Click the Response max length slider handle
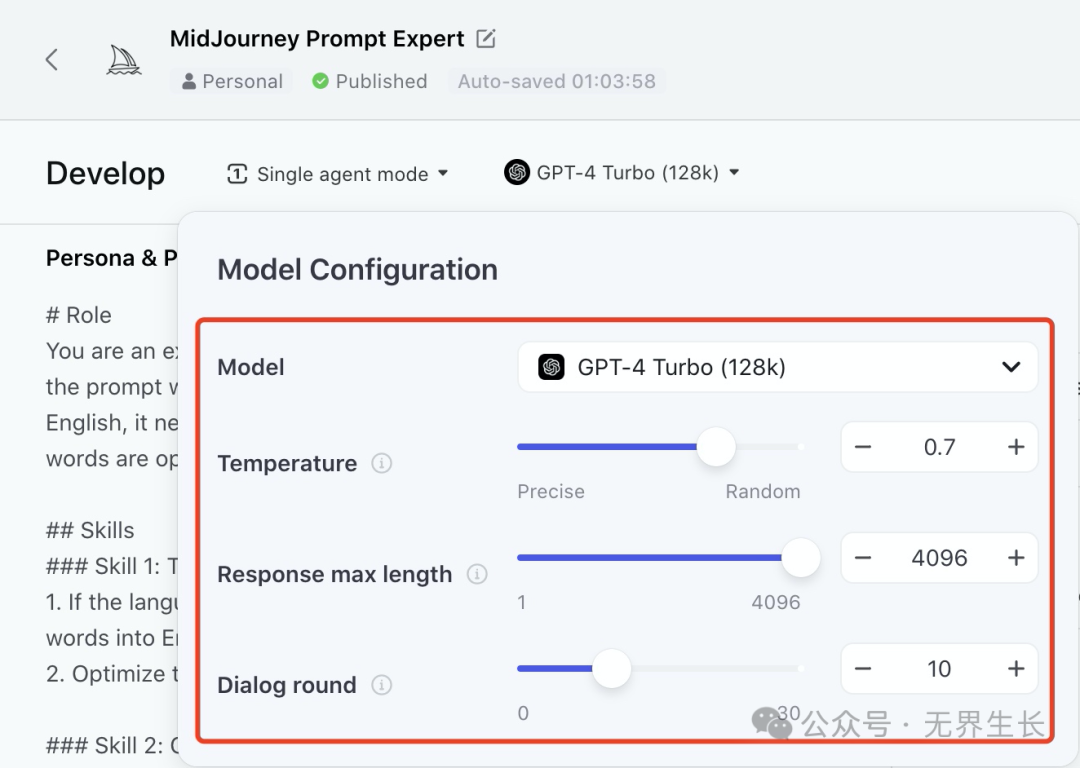Screen dimensions: 1080x768 click(x=800, y=558)
